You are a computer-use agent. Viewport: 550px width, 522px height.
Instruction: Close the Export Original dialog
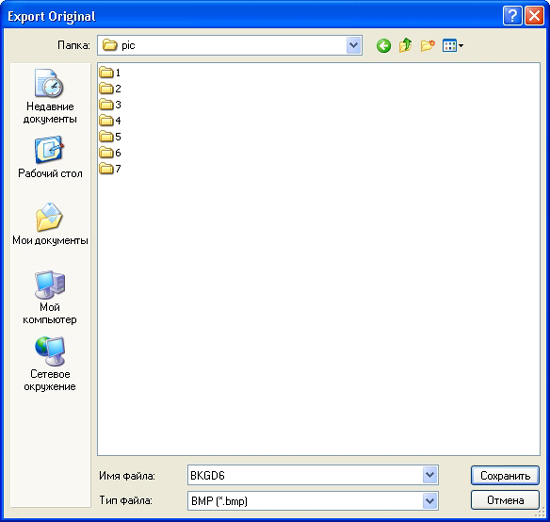pos(534,16)
